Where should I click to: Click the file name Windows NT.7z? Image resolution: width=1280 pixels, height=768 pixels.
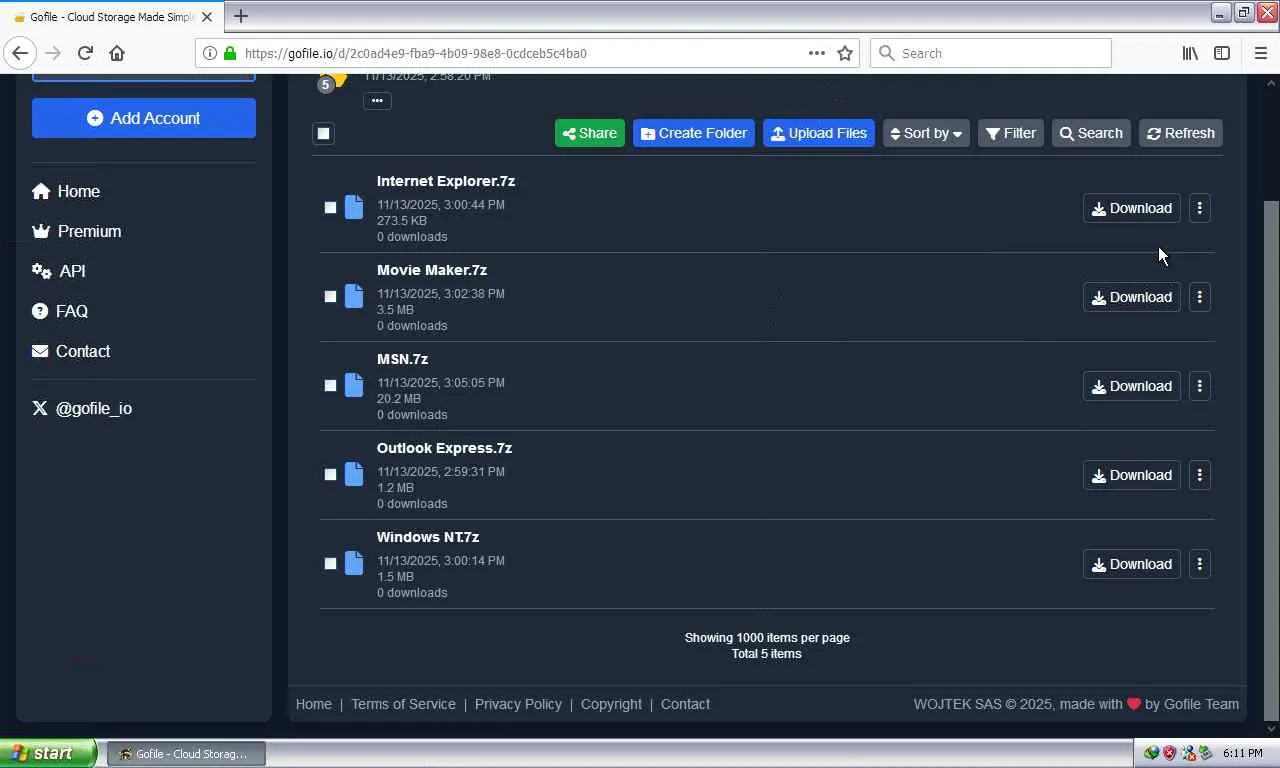[428, 537]
